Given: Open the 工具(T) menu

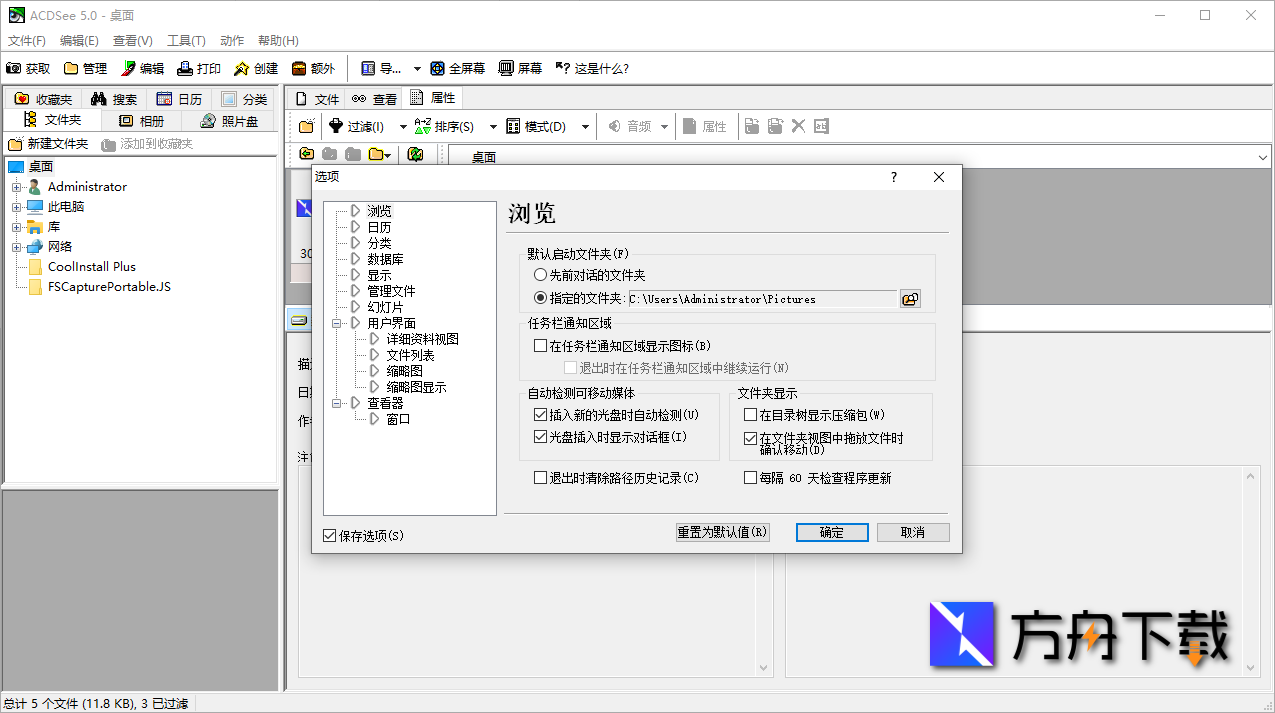Looking at the screenshot, I should click(x=186, y=40).
